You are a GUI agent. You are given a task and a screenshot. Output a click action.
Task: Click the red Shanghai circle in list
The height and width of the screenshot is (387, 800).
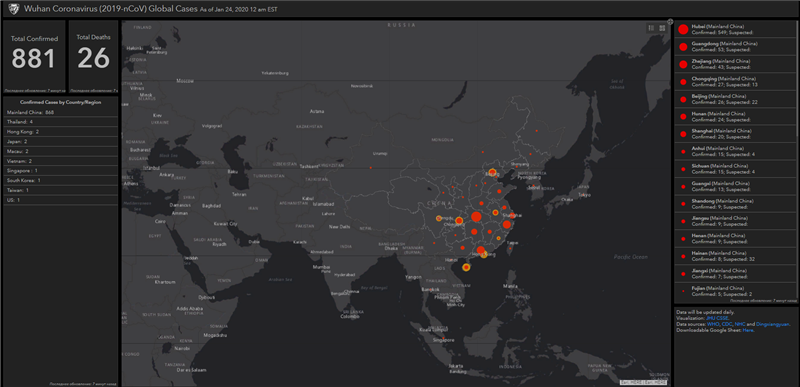tap(683, 134)
